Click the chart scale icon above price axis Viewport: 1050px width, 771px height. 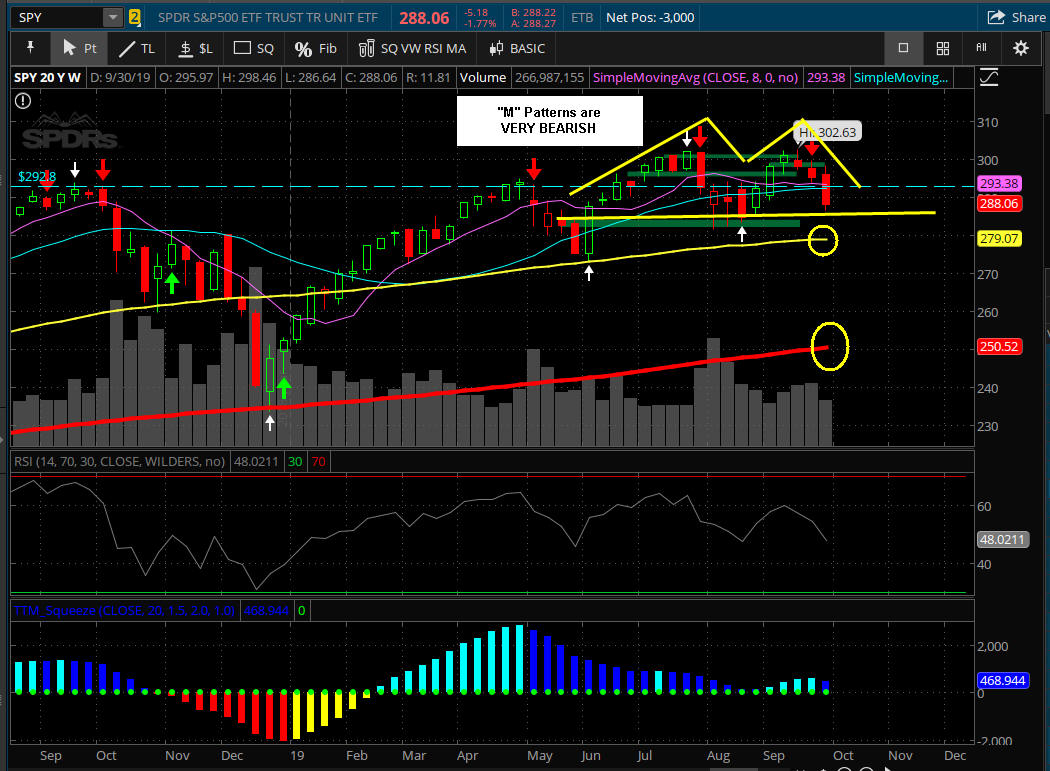990,77
